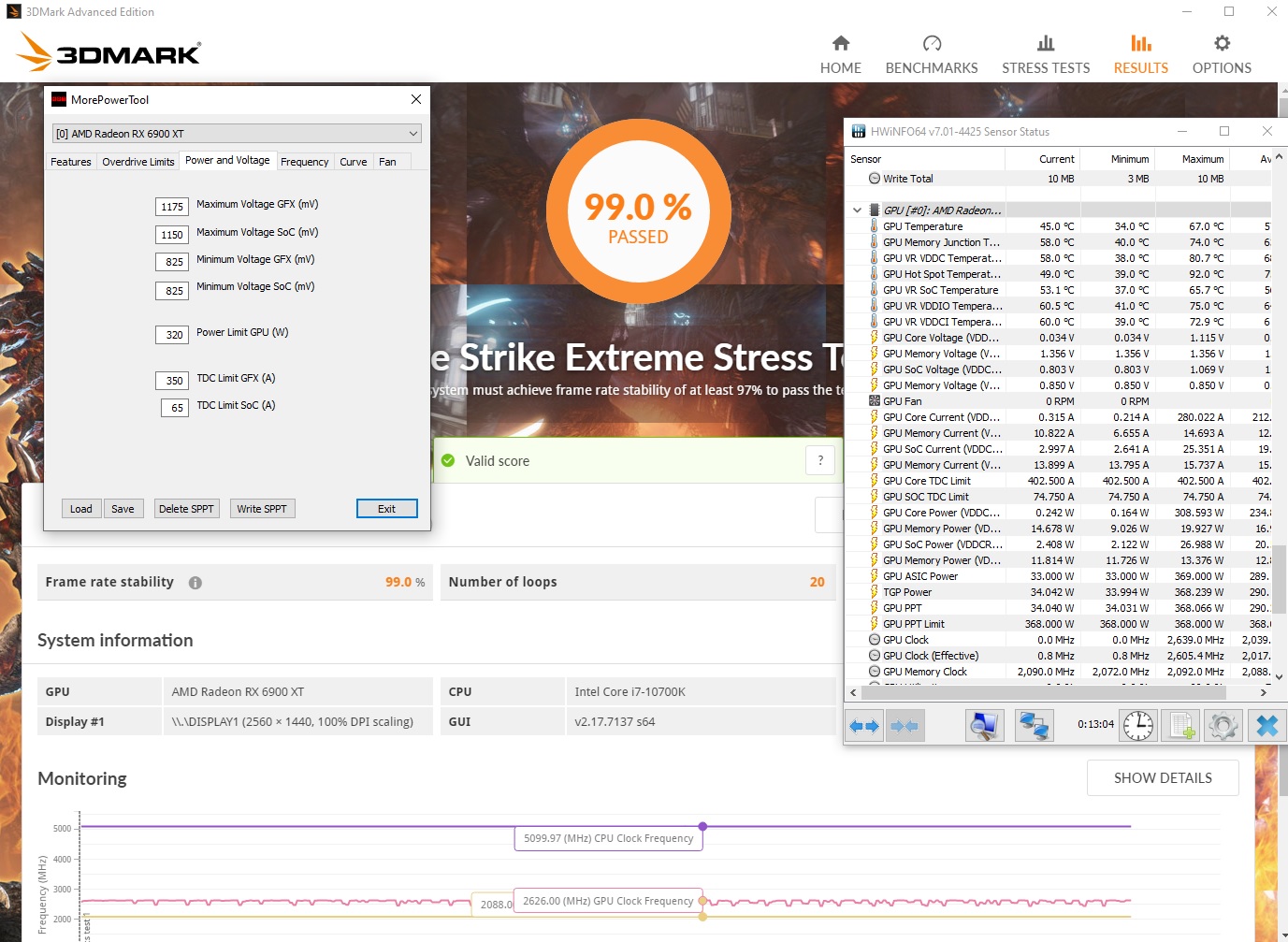Click the question mark button beside Valid score

coord(820,460)
